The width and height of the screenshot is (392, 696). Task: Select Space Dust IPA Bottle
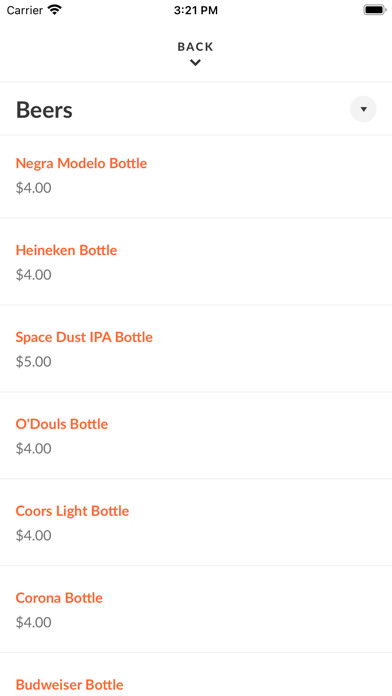pos(84,337)
